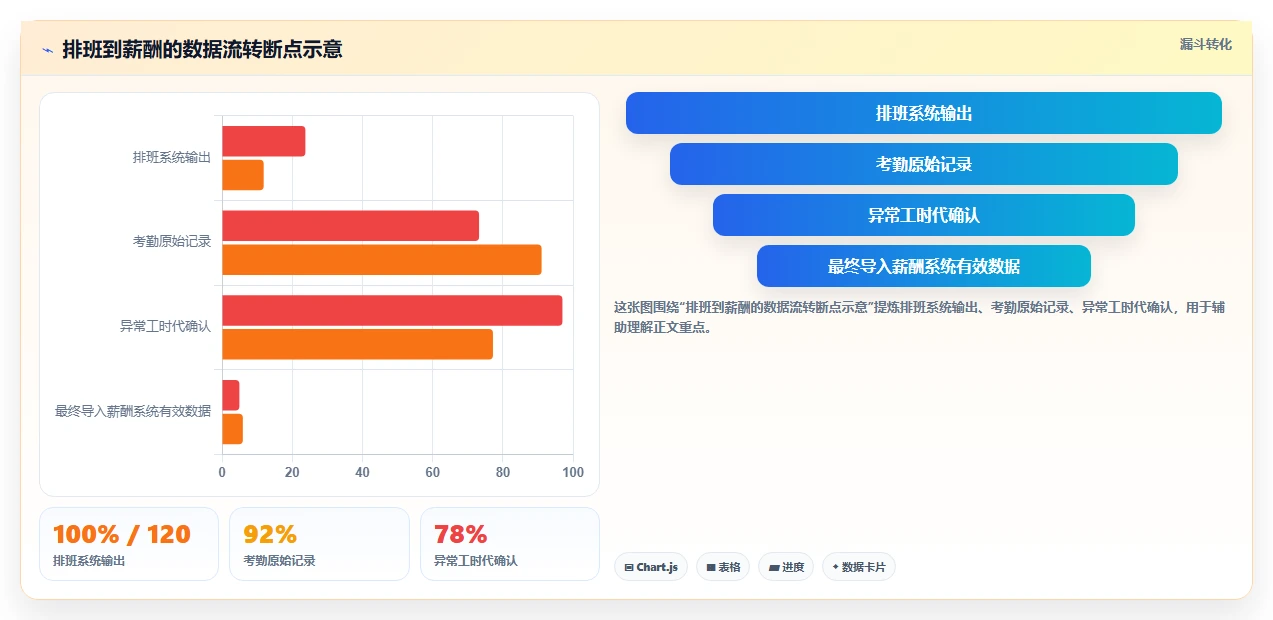Click the x-axis tick value 20

(292, 473)
